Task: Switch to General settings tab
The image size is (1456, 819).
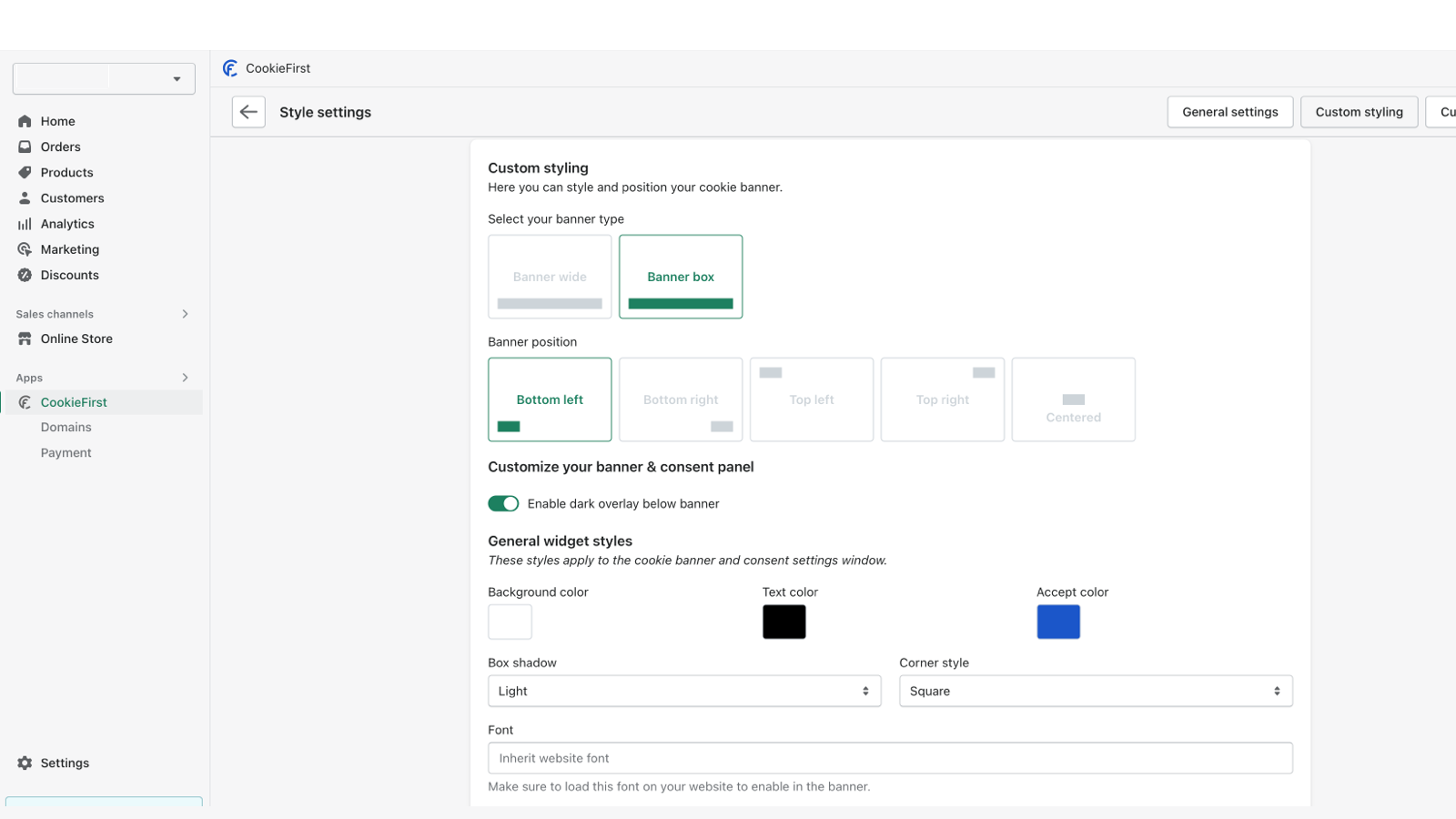Action: click(x=1229, y=112)
